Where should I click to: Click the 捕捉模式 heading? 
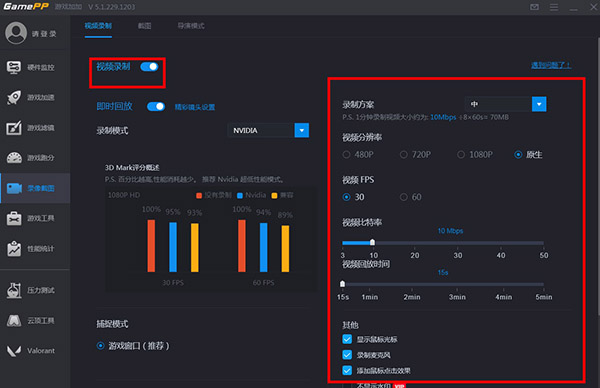tap(112, 324)
